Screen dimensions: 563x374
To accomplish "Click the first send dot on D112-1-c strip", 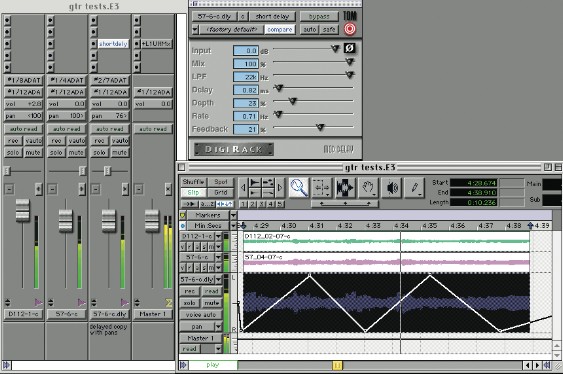I will [x=7, y=20].
